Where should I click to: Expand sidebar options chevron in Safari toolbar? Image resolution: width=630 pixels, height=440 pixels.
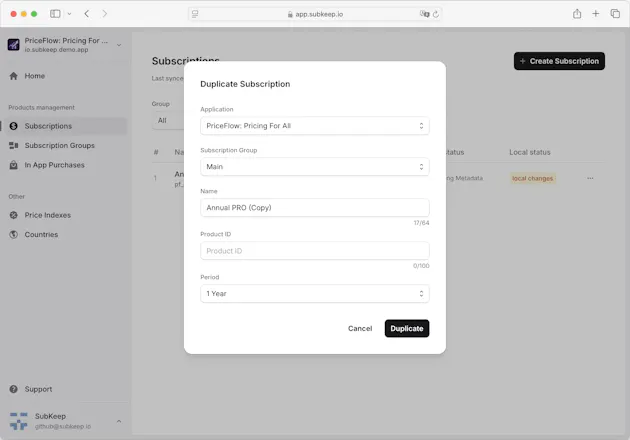point(69,14)
